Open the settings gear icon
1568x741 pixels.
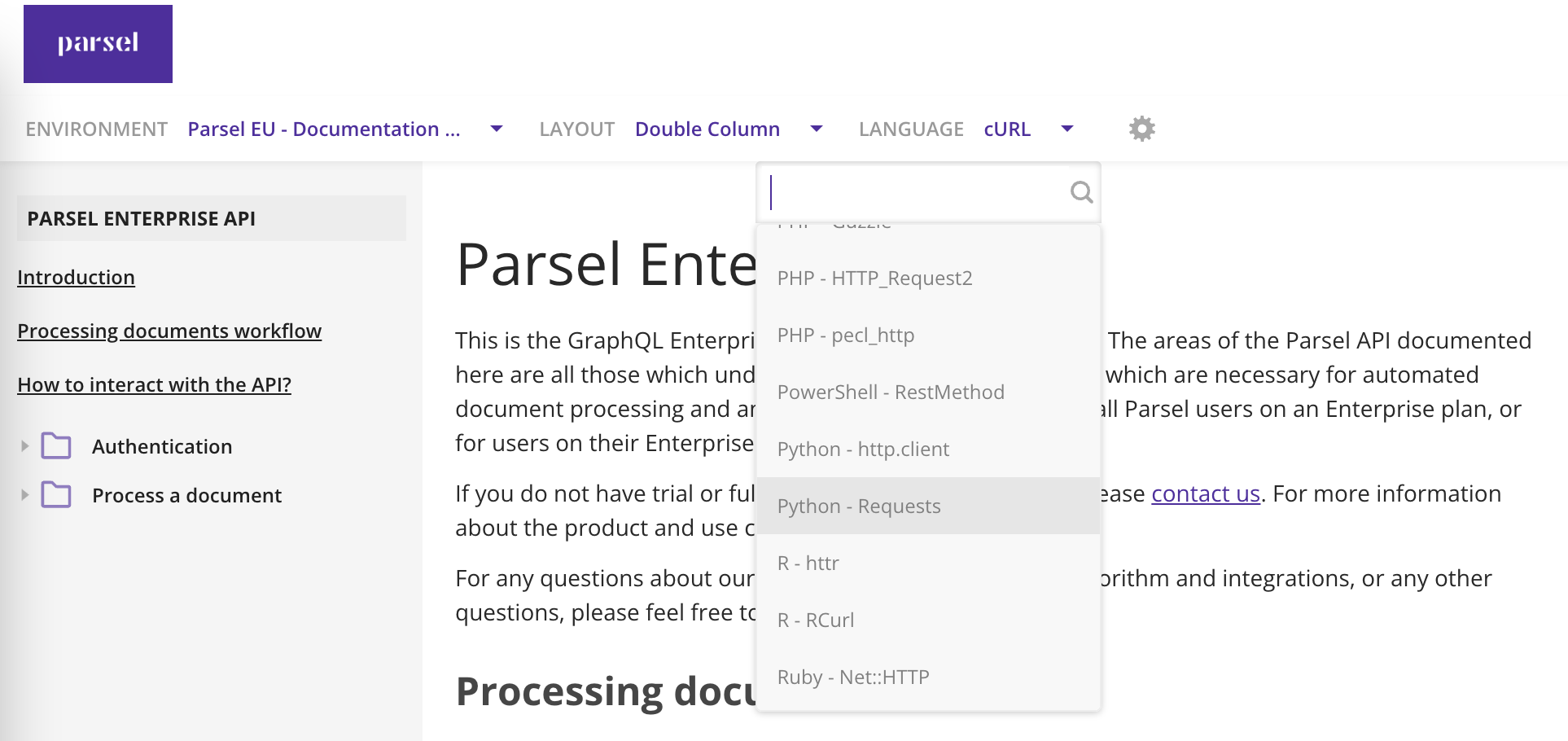point(1142,129)
